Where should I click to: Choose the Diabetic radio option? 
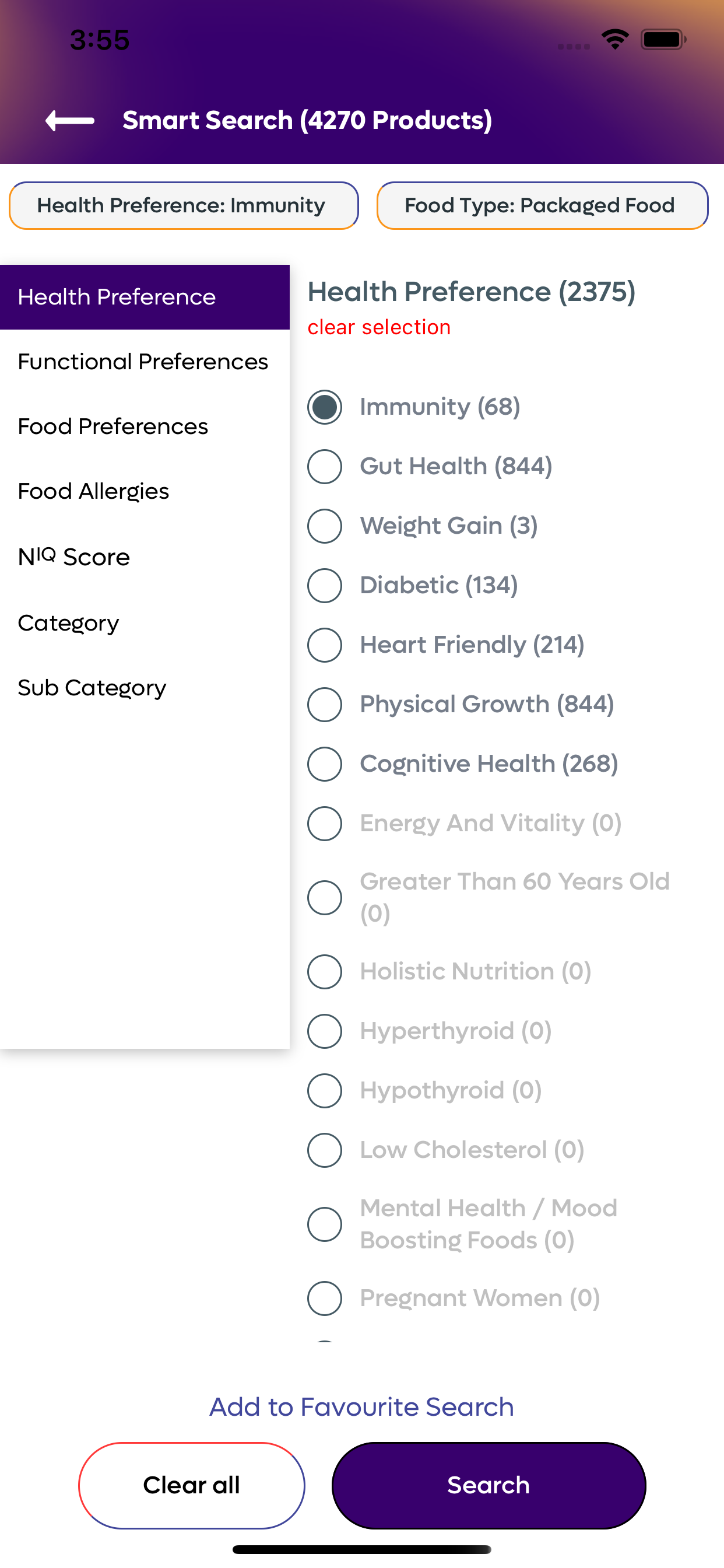click(324, 586)
